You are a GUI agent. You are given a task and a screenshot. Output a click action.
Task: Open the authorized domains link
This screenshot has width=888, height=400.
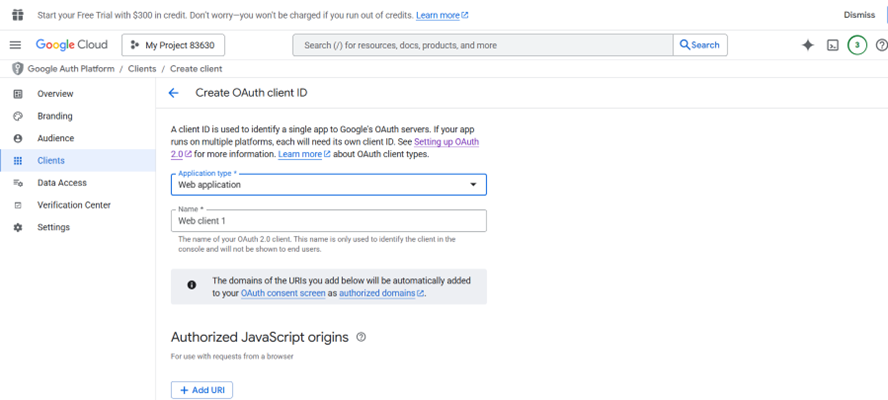click(x=381, y=293)
